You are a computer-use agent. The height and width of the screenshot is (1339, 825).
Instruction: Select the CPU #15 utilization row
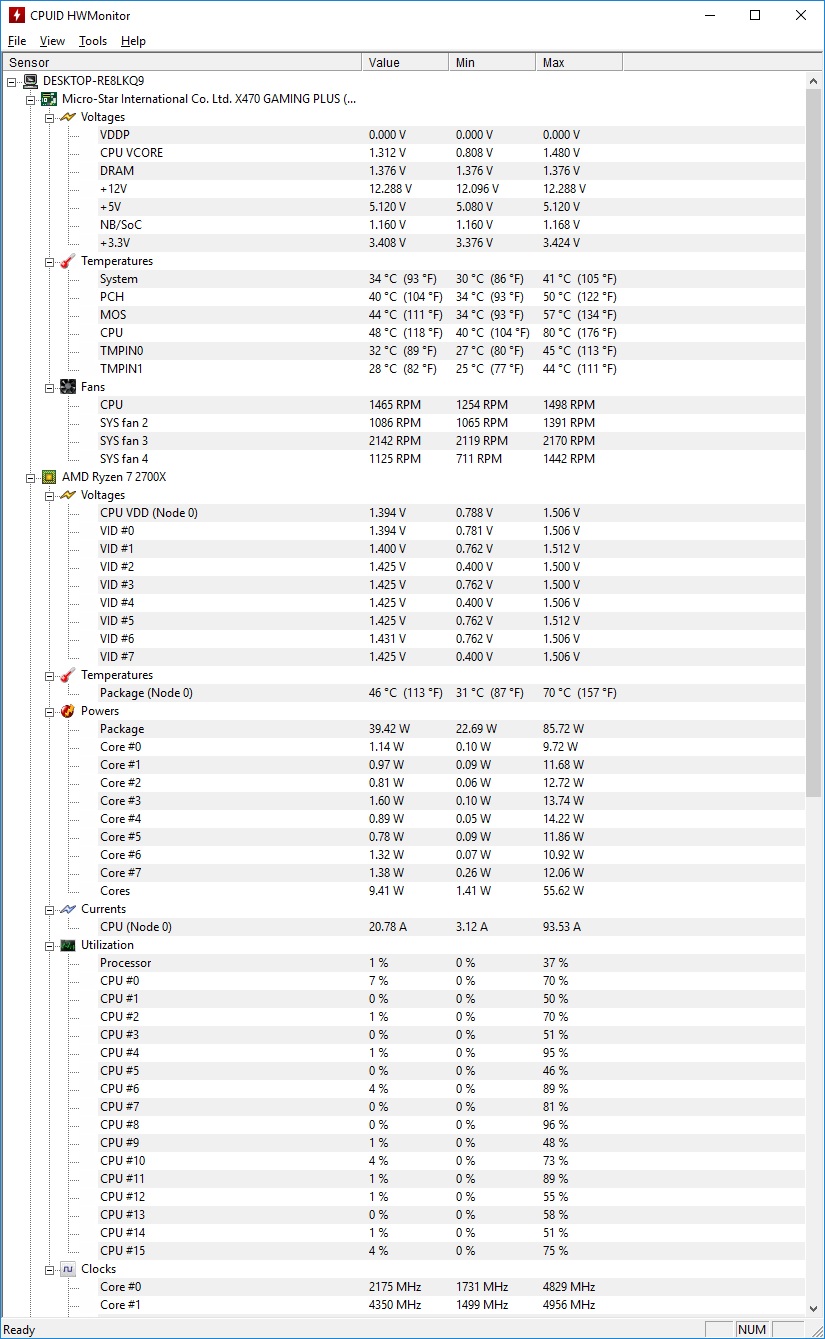pyautogui.click(x=403, y=1251)
